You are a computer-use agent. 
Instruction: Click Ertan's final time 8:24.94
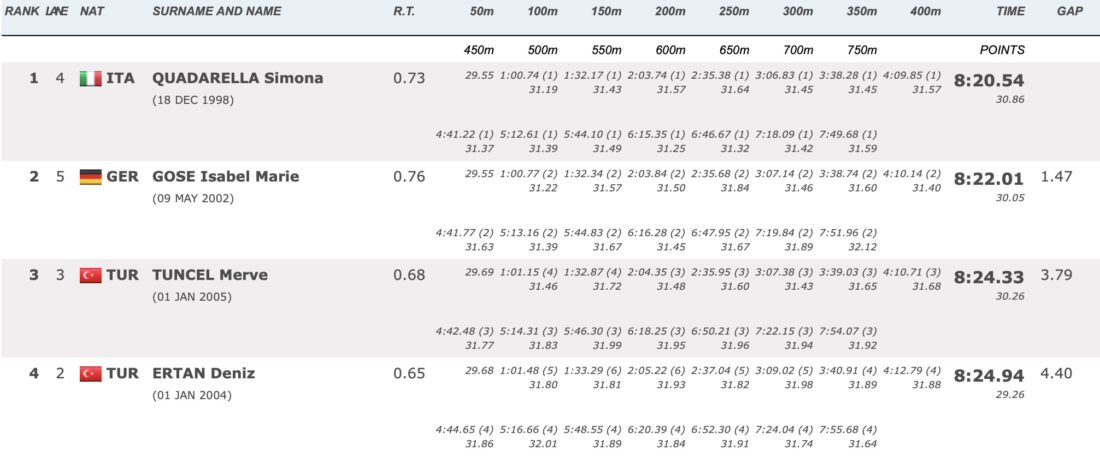click(989, 376)
